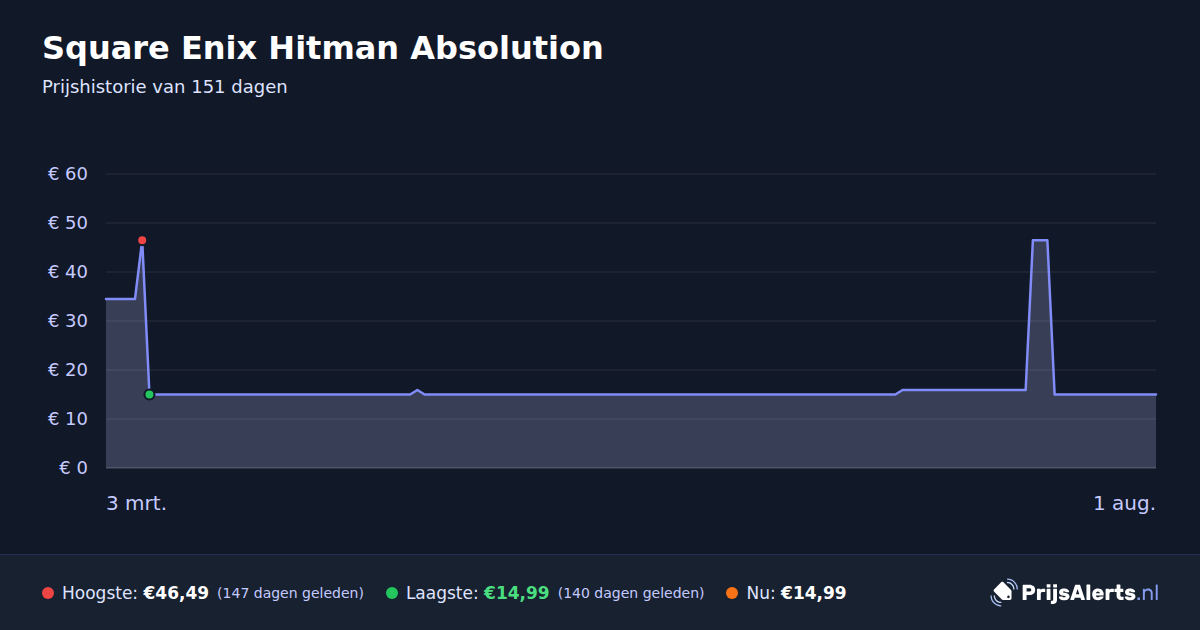Viewport: 1200px width, 630px height.
Task: Click the red highest price marker on chart
Action: point(142,240)
